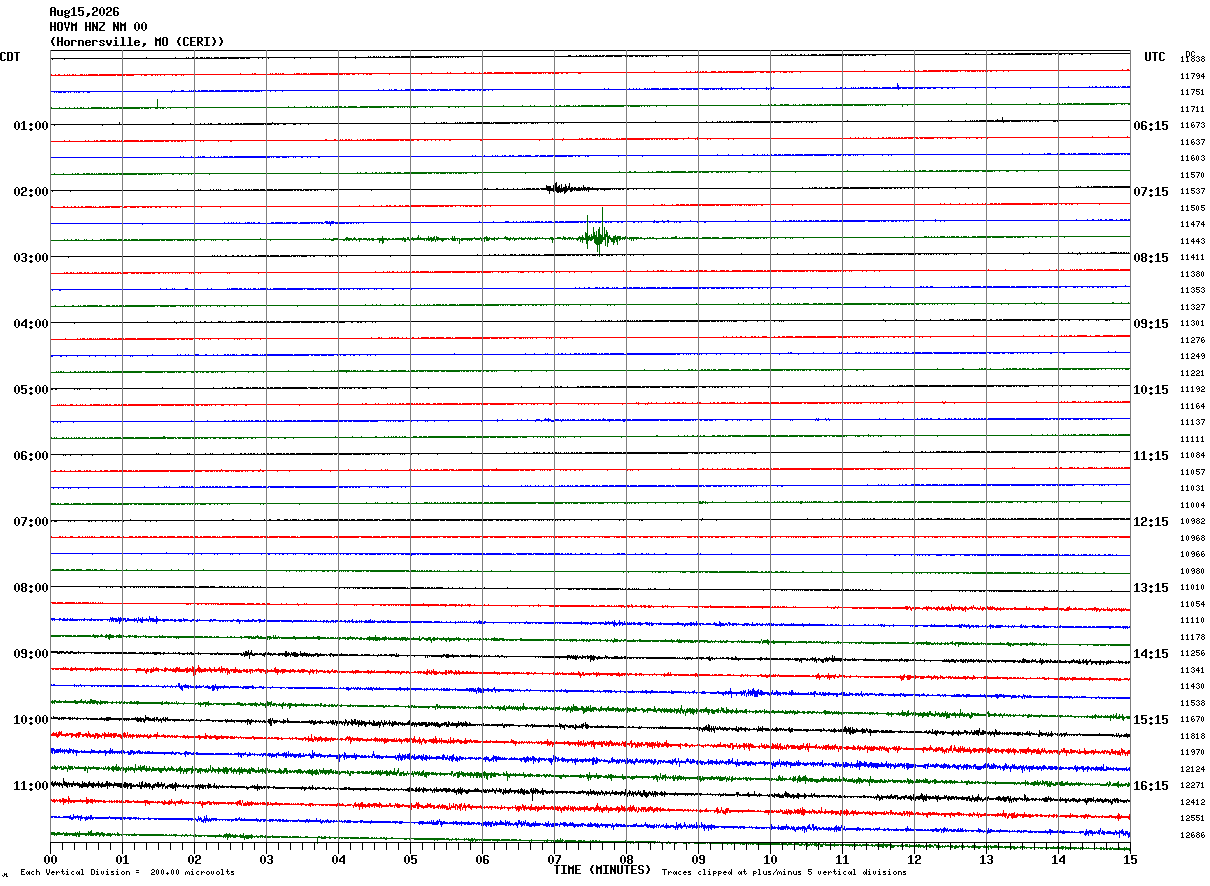The width and height of the screenshot is (1210, 886).
Task: Click the minute axis tick label 03
Action: pos(266,859)
